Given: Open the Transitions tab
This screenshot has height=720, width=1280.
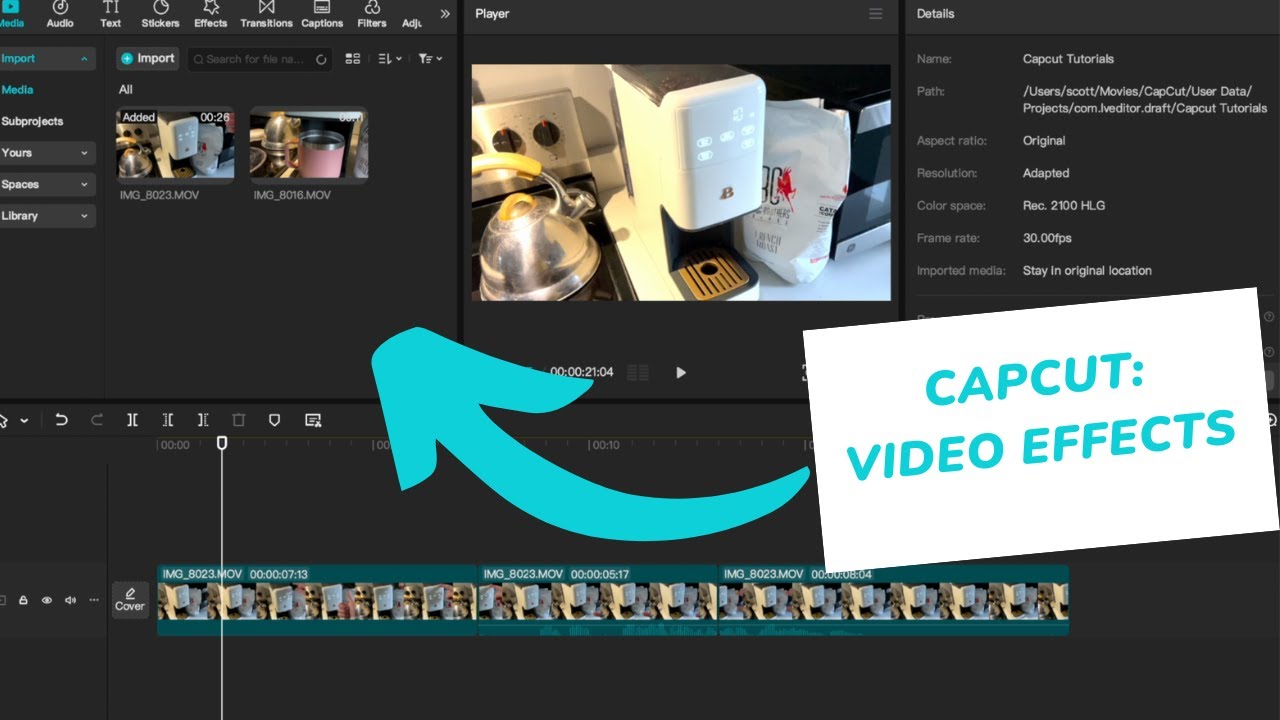Looking at the screenshot, I should (266, 14).
